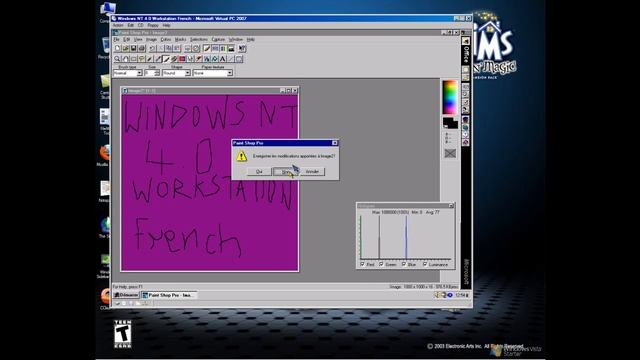Screen dimensions: 640x360
Task: Click the Save floppy disk toolbar icon
Action: tap(133, 48)
